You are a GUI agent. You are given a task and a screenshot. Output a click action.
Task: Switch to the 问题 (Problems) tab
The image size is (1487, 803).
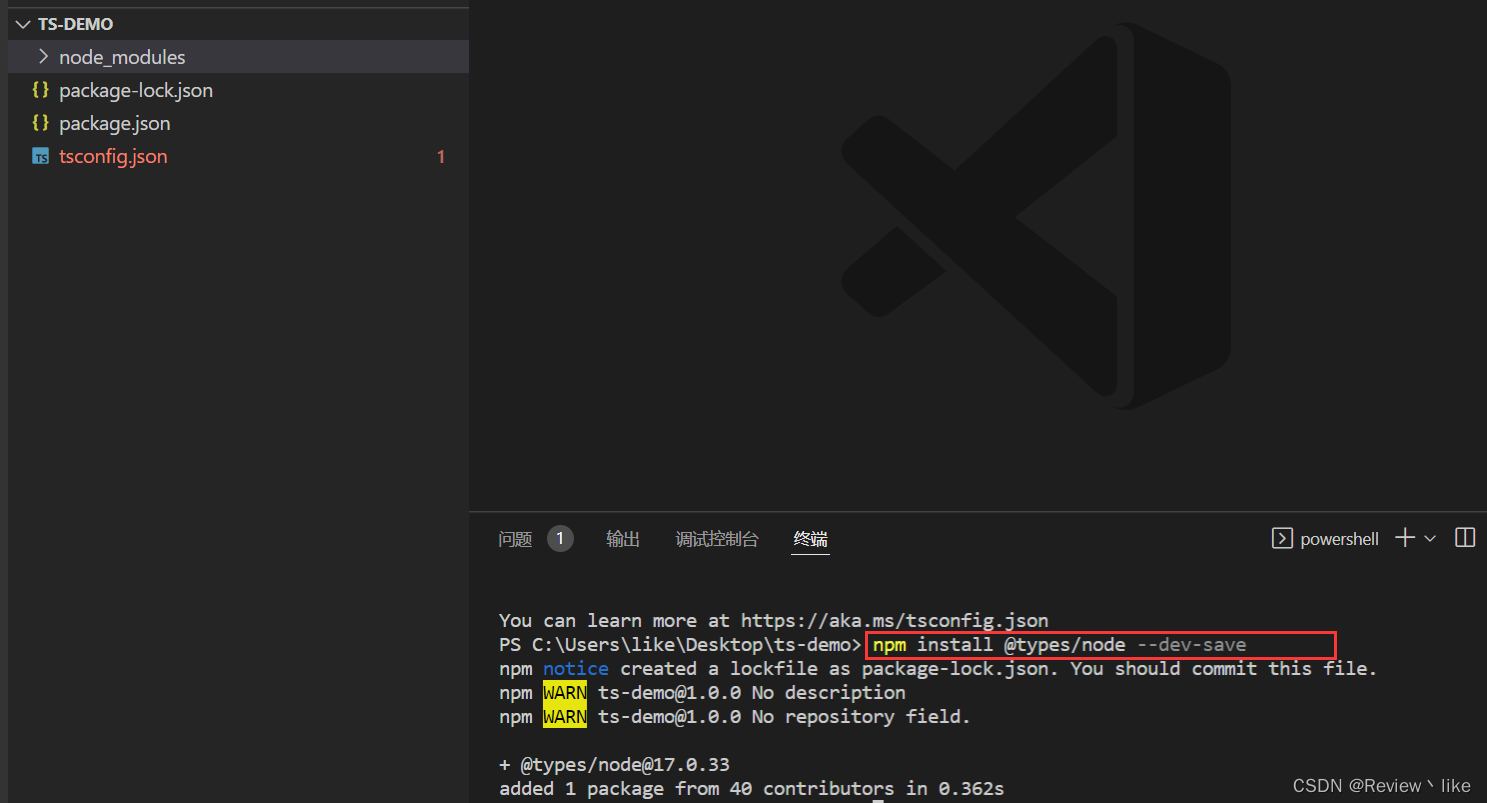coord(515,539)
